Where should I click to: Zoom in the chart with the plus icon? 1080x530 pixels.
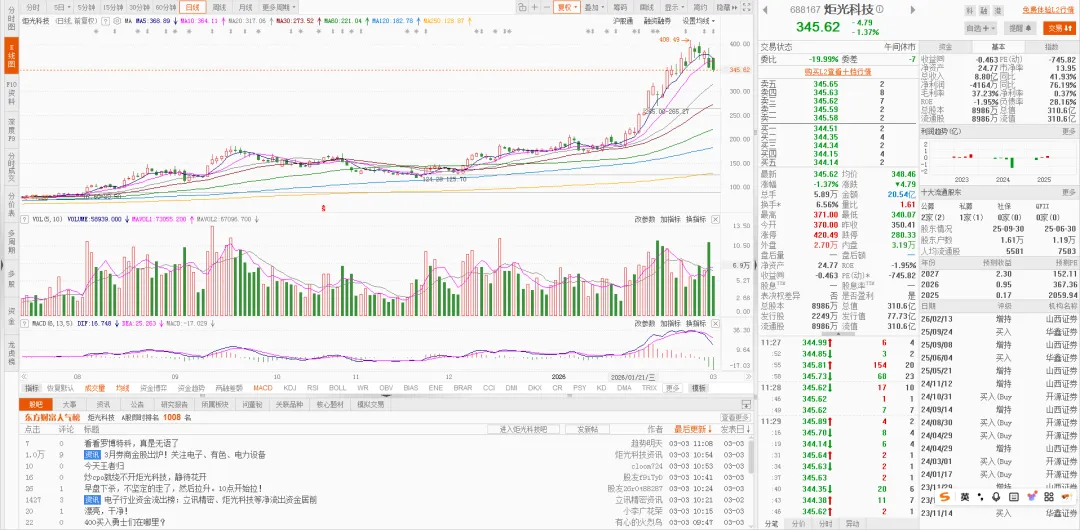pyautogui.click(x=535, y=7)
